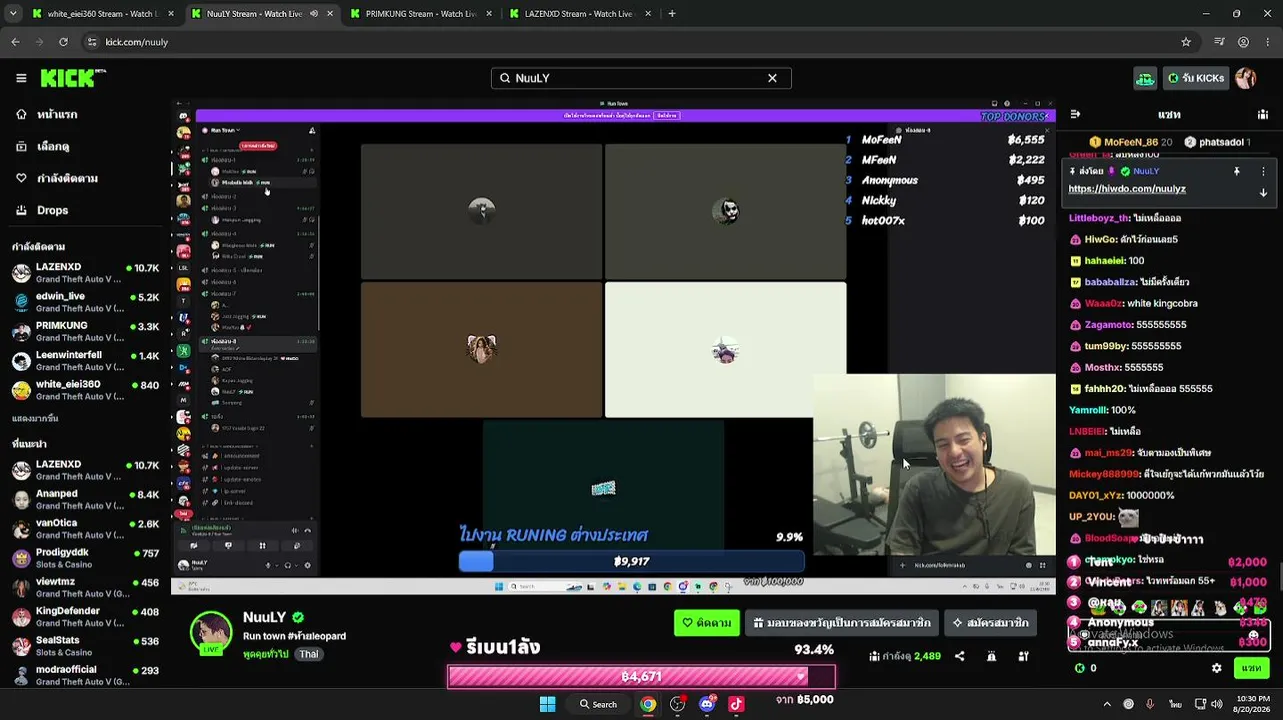Subscribe using สมัครสมาชิก button
This screenshot has height=720, width=1283.
coord(990,623)
